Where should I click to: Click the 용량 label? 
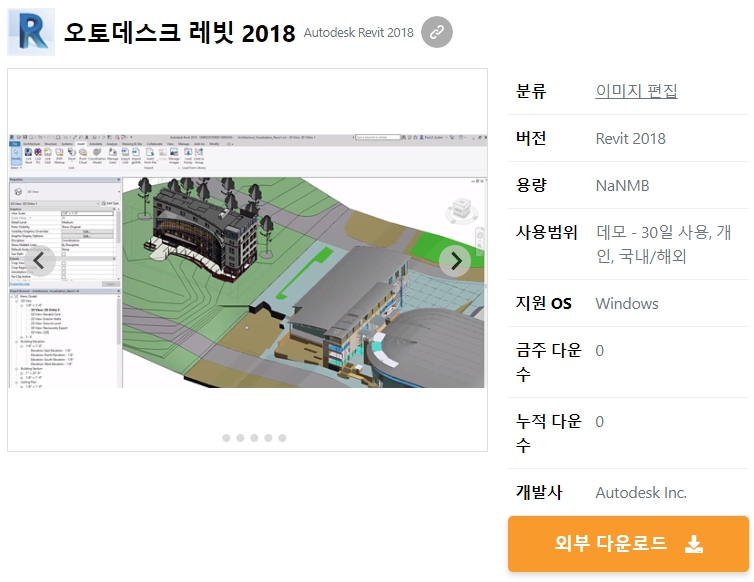pyautogui.click(x=531, y=186)
